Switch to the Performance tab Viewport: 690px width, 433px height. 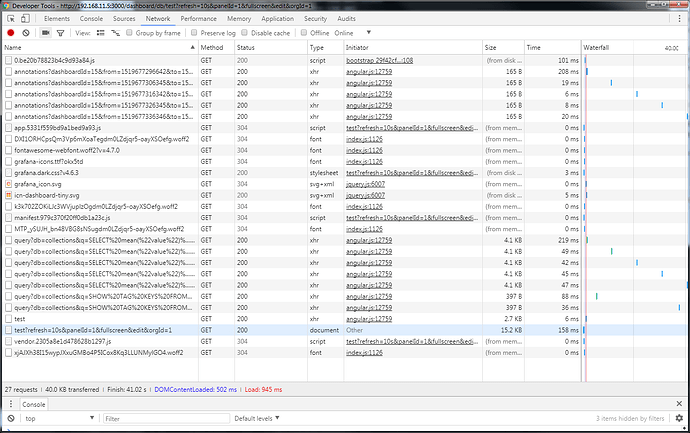point(198,18)
